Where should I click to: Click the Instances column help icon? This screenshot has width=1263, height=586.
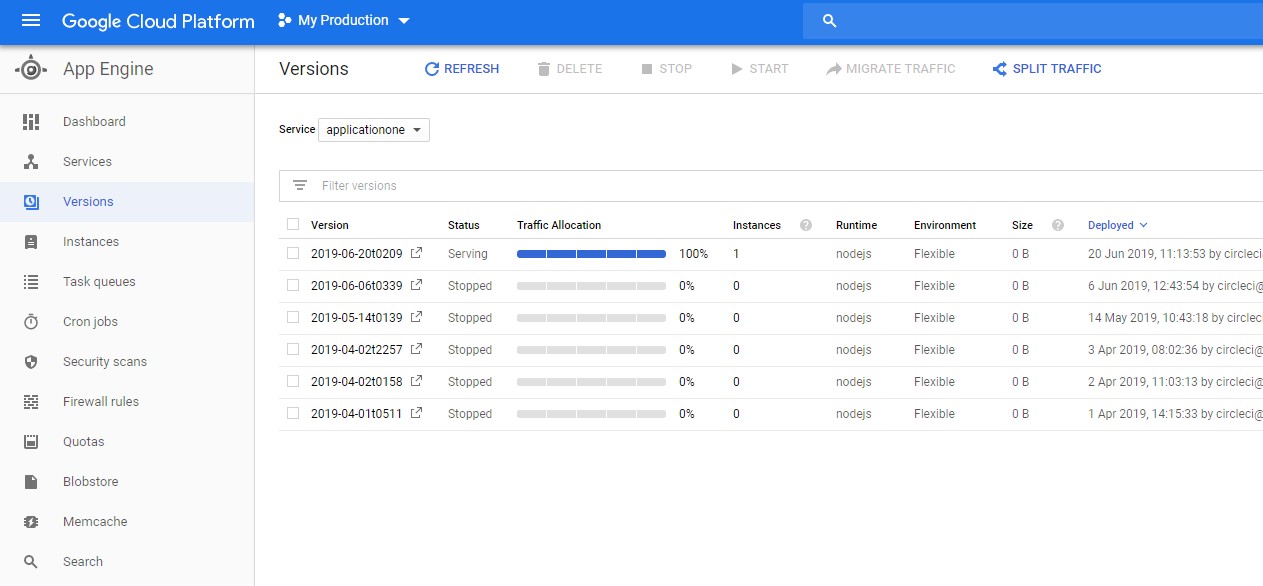point(806,225)
